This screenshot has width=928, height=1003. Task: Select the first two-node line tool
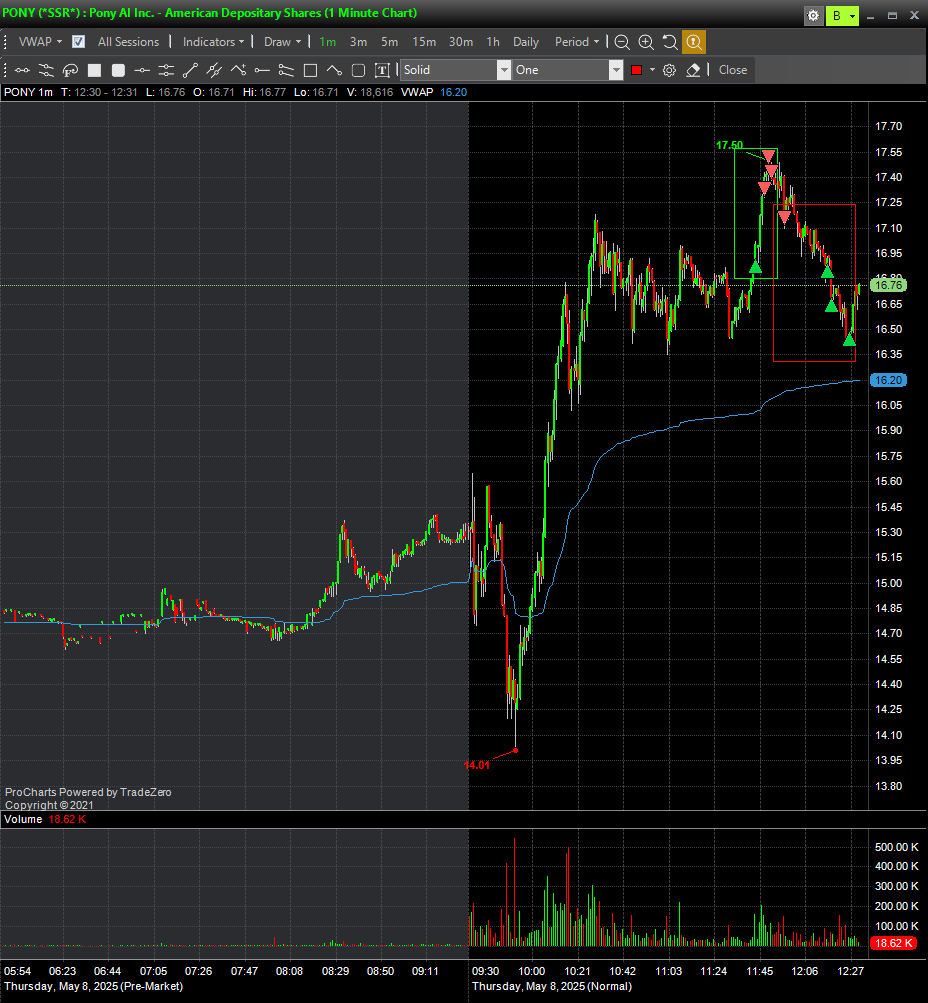pyautogui.click(x=22, y=70)
